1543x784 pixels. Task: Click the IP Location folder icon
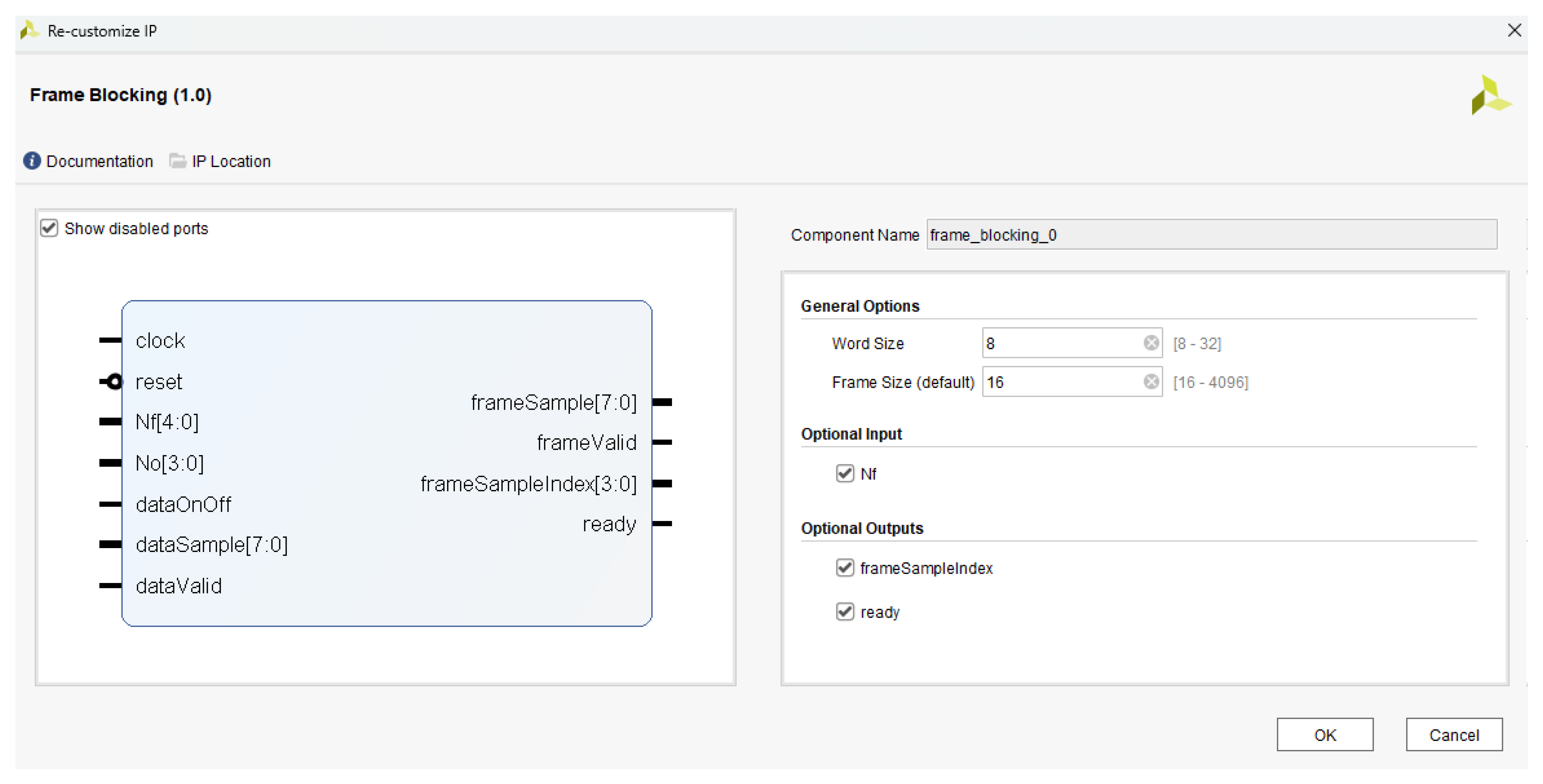(x=177, y=161)
